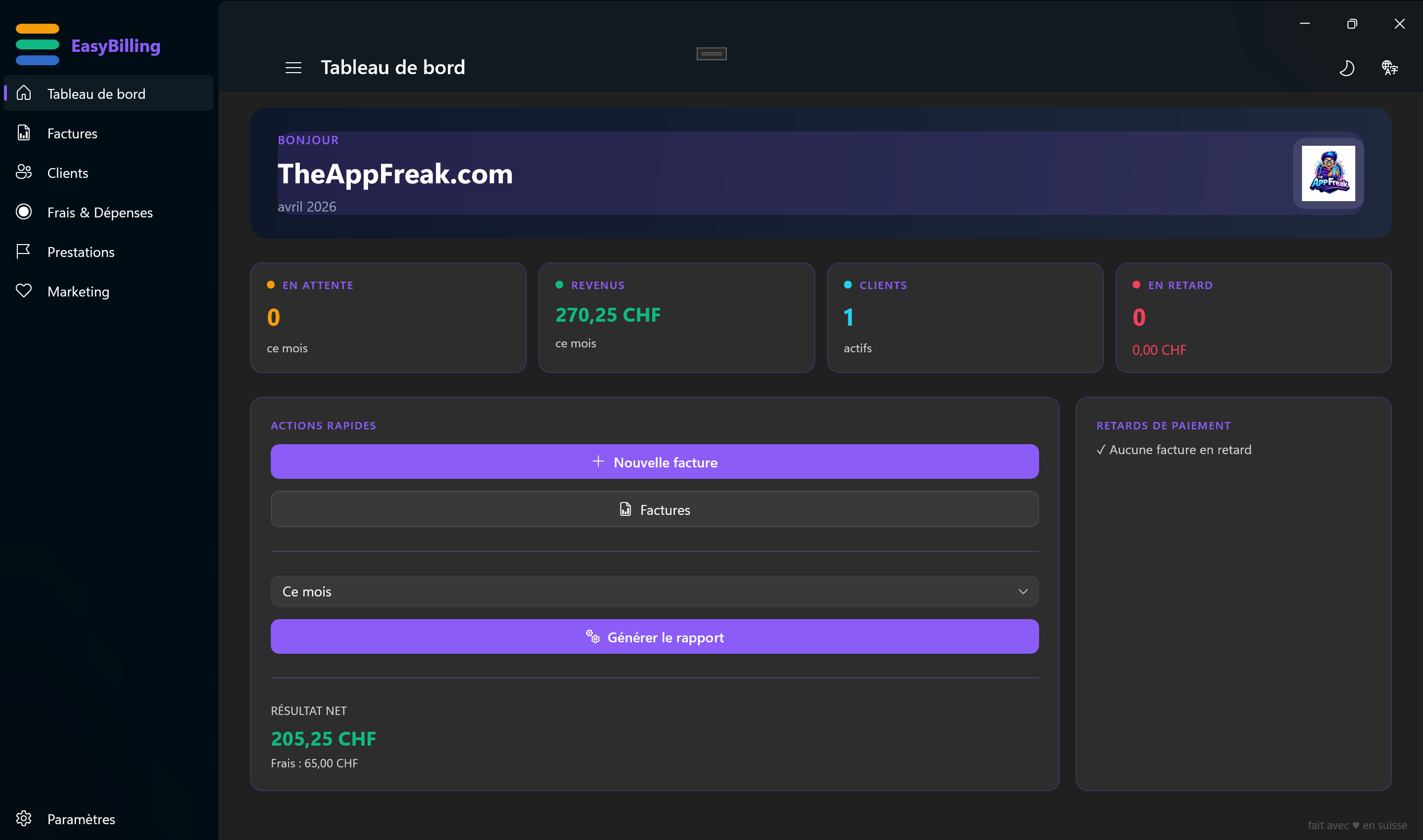Select Factures from the navigation menu

tap(72, 133)
